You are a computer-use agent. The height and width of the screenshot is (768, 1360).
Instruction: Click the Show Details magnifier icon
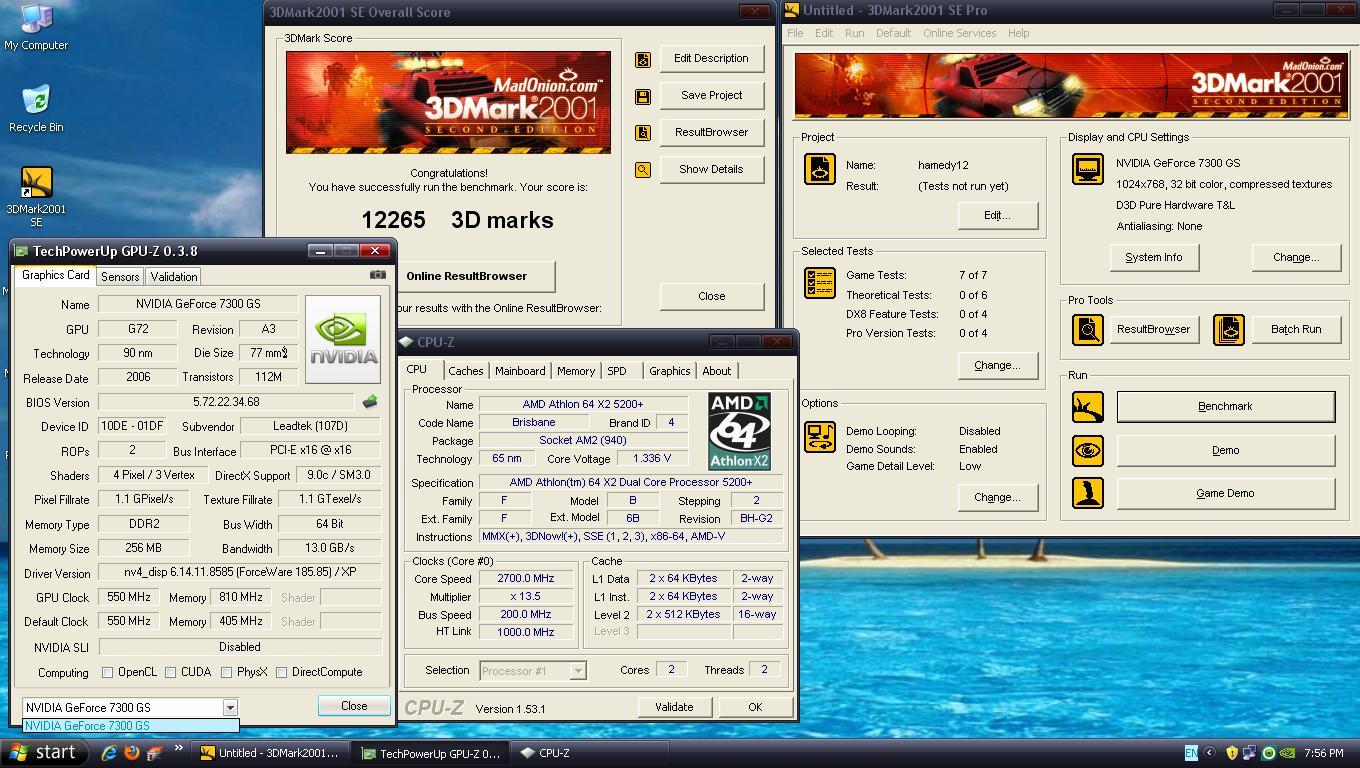(x=643, y=170)
